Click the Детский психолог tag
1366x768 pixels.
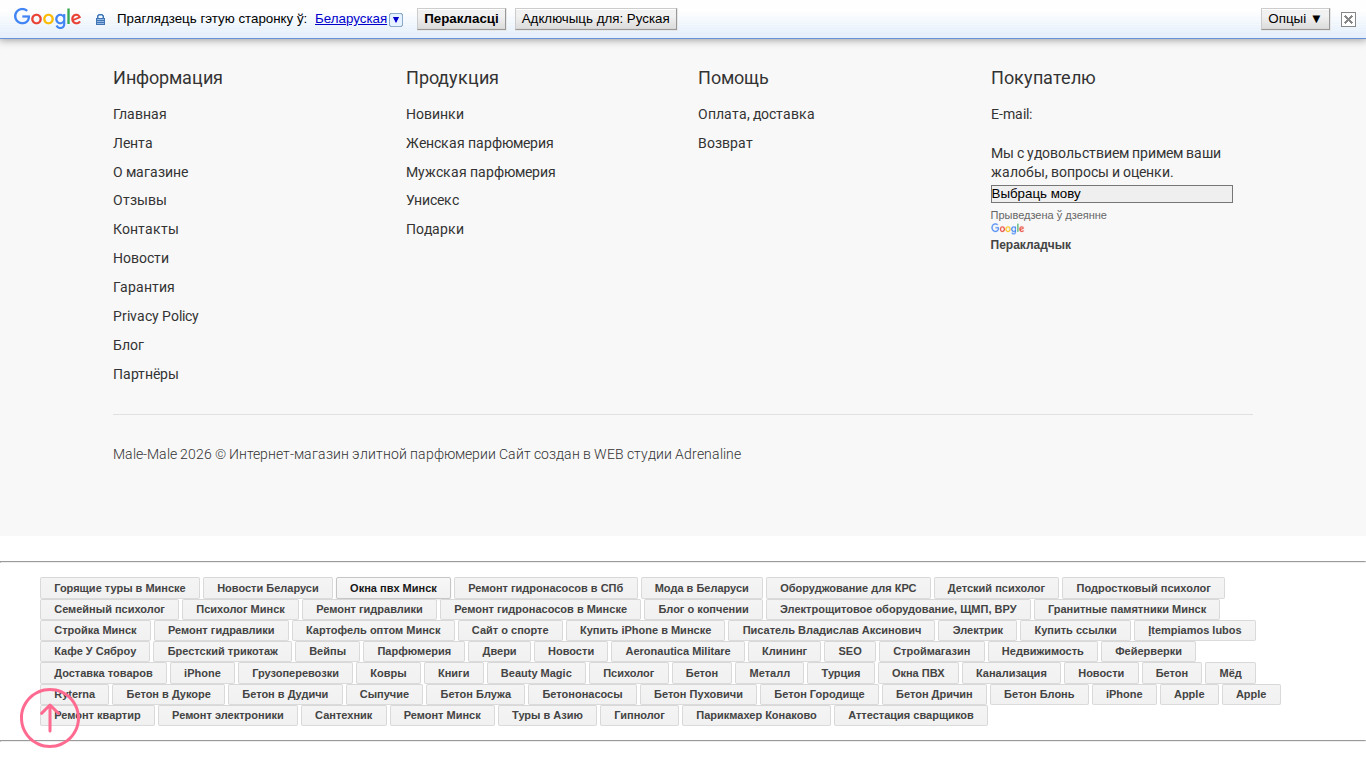point(996,588)
